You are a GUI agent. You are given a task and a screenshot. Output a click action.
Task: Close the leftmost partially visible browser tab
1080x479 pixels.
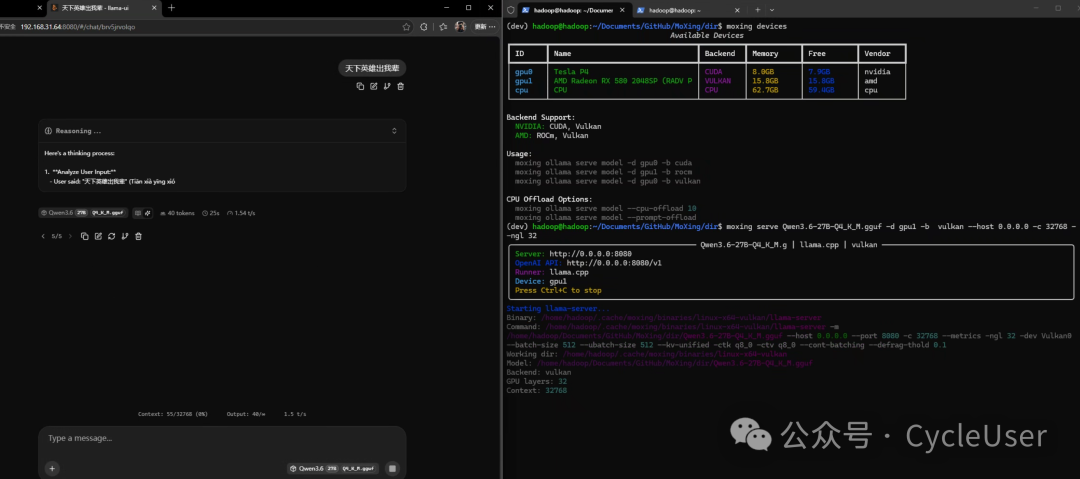point(39,8)
